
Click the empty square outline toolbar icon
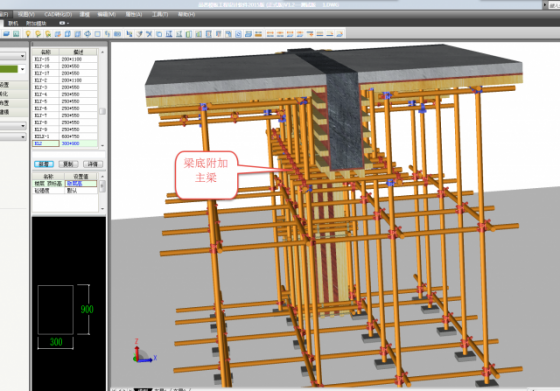pos(98,34)
